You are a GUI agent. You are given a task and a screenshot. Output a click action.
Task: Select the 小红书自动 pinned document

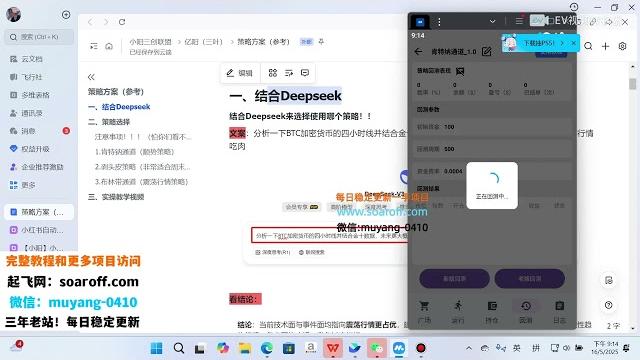pos(39,230)
